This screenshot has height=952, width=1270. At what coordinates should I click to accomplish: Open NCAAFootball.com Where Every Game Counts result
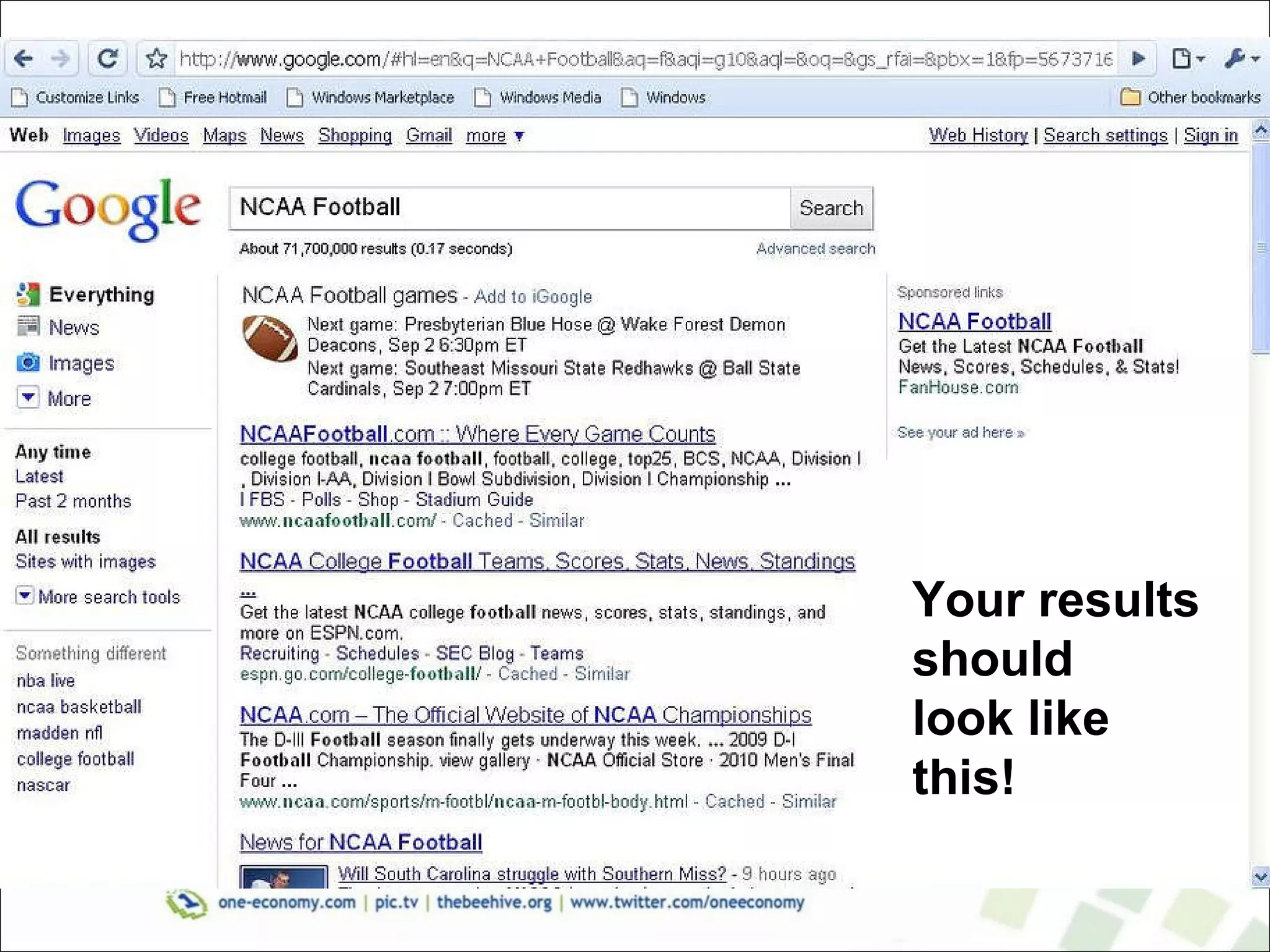(x=477, y=434)
